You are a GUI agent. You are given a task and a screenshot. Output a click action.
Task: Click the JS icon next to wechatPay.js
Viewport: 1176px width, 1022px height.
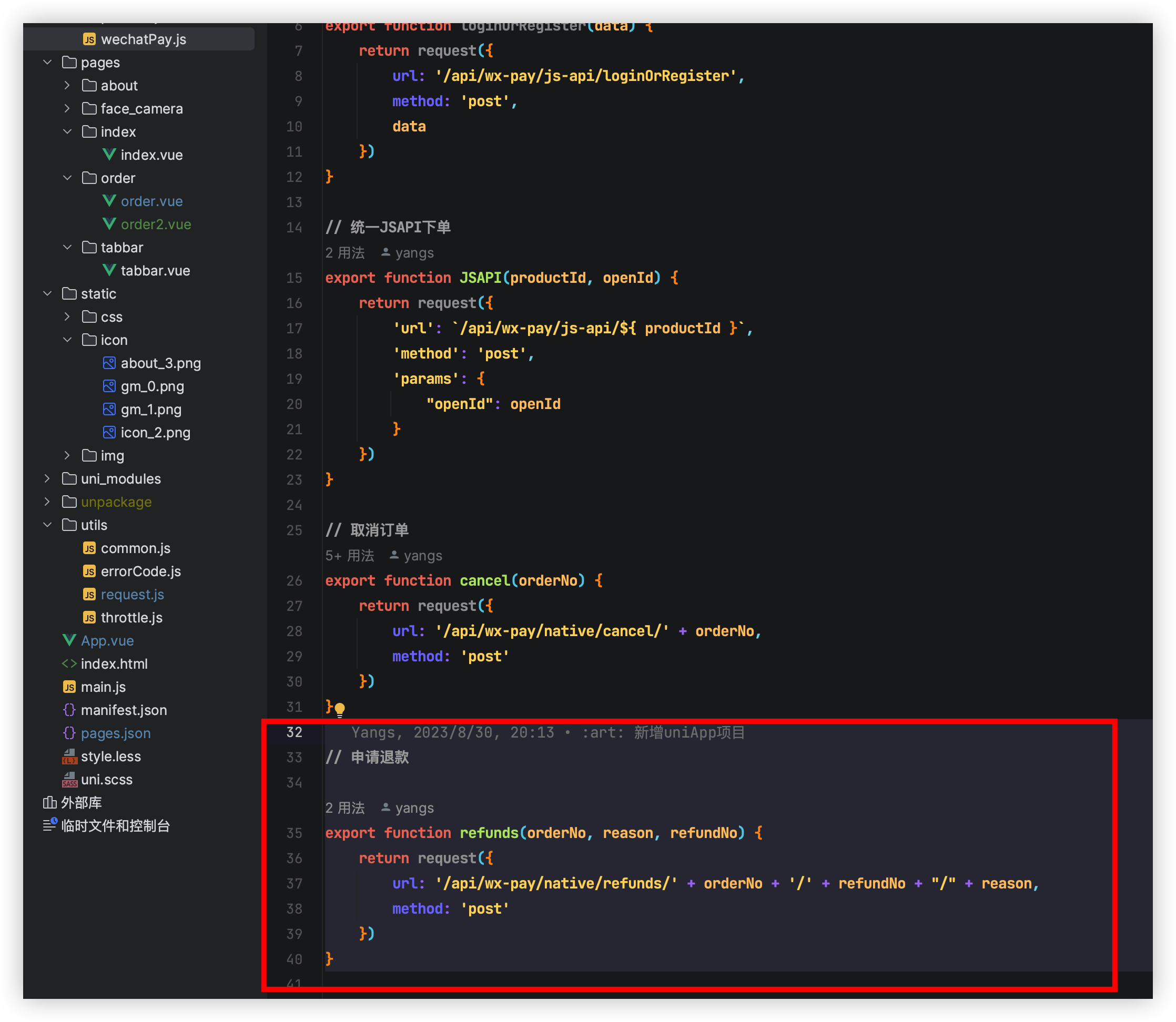click(x=89, y=39)
